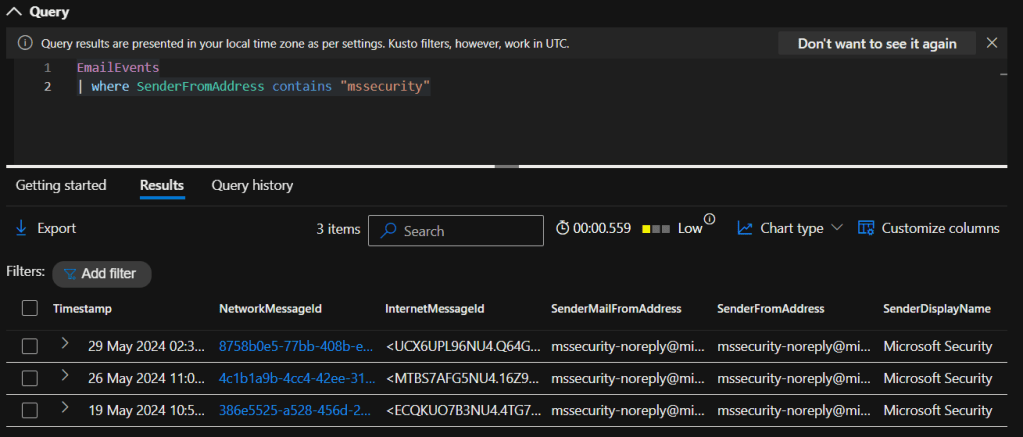The width and height of the screenshot is (1023, 437).
Task: Toggle the select-all checkbox in header row
Action: [x=30, y=308]
